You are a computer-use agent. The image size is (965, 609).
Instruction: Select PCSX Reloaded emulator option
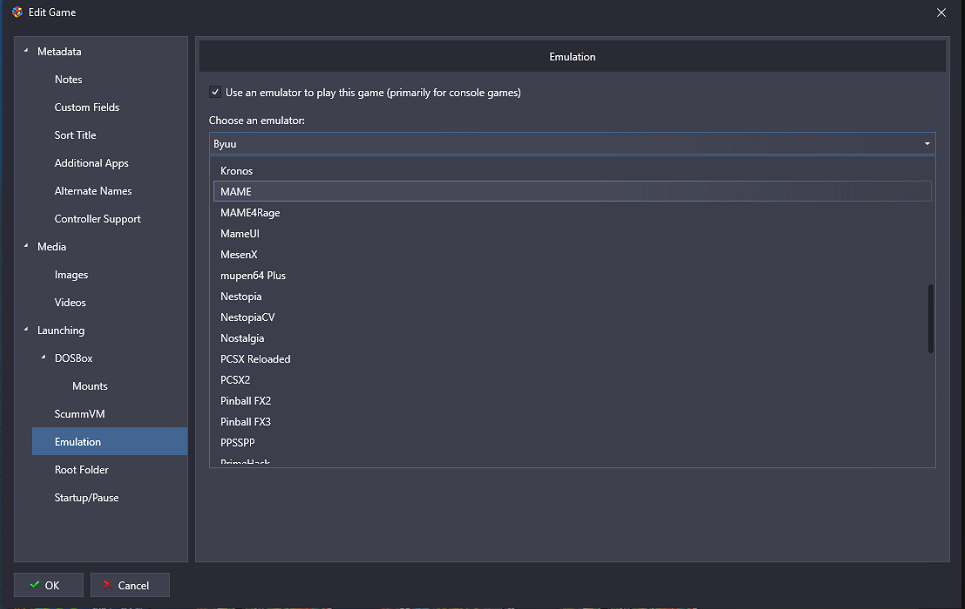coord(572,359)
